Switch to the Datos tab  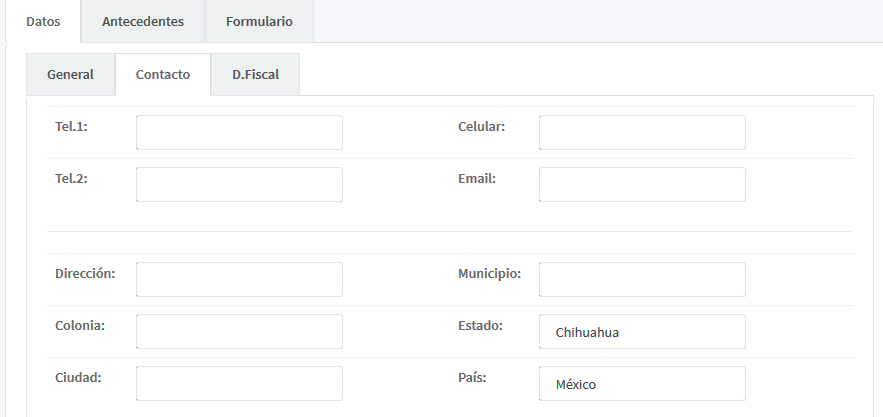pos(42,21)
